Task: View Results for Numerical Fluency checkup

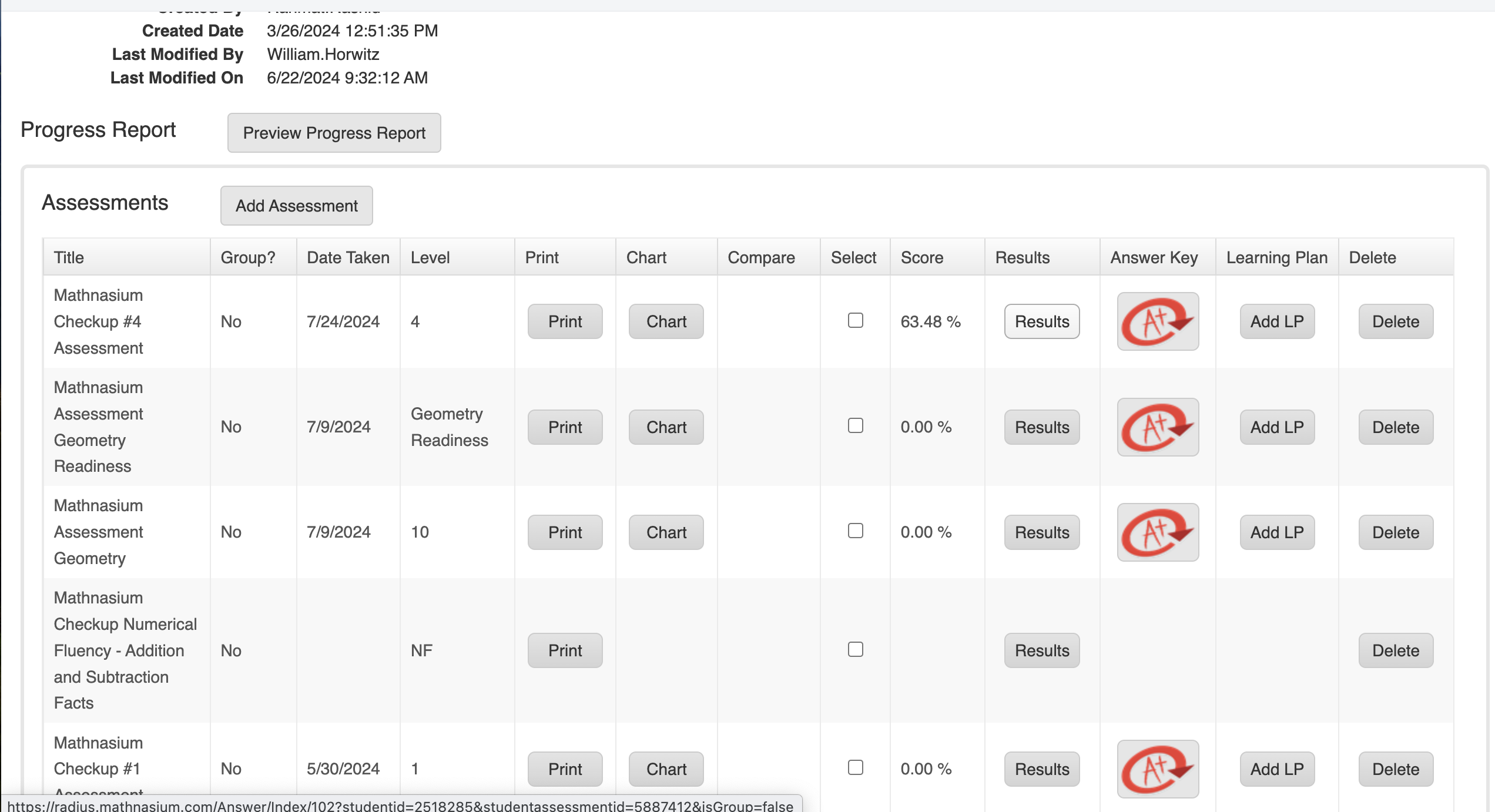Action: 1042,650
